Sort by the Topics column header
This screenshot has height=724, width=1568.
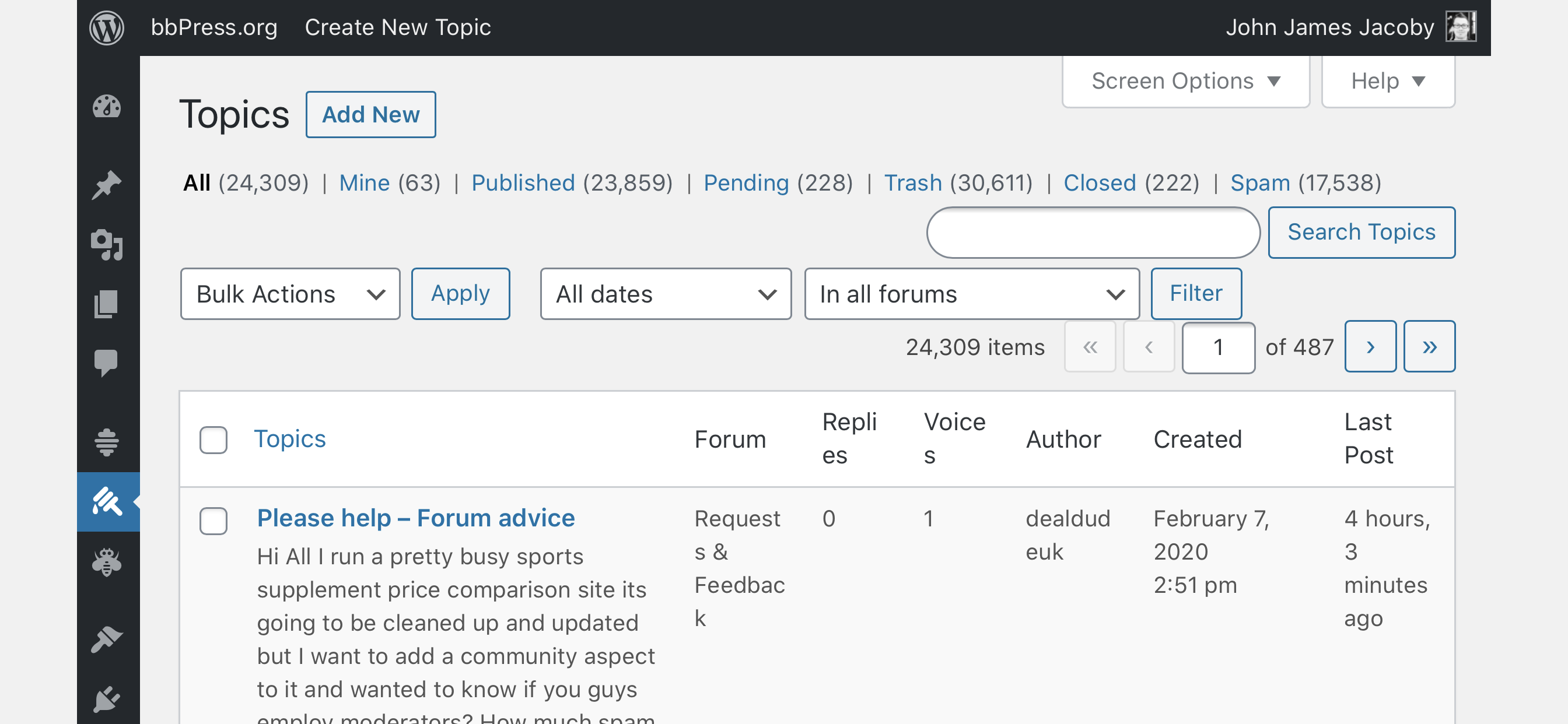pyautogui.click(x=290, y=439)
